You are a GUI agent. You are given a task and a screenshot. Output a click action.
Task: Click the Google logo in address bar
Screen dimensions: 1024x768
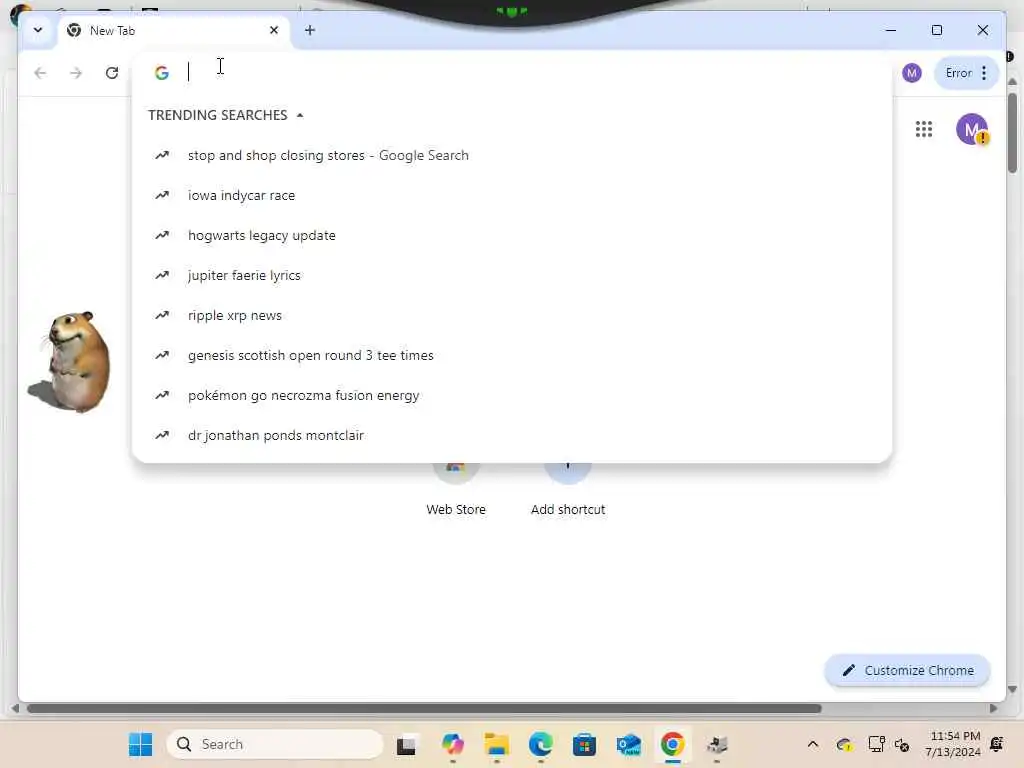[161, 72]
